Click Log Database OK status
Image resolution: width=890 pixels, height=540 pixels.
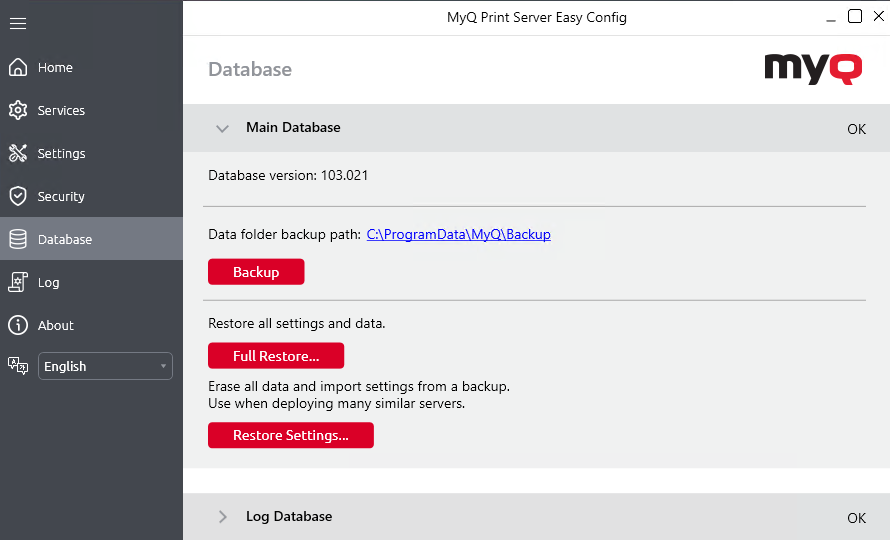(x=857, y=518)
